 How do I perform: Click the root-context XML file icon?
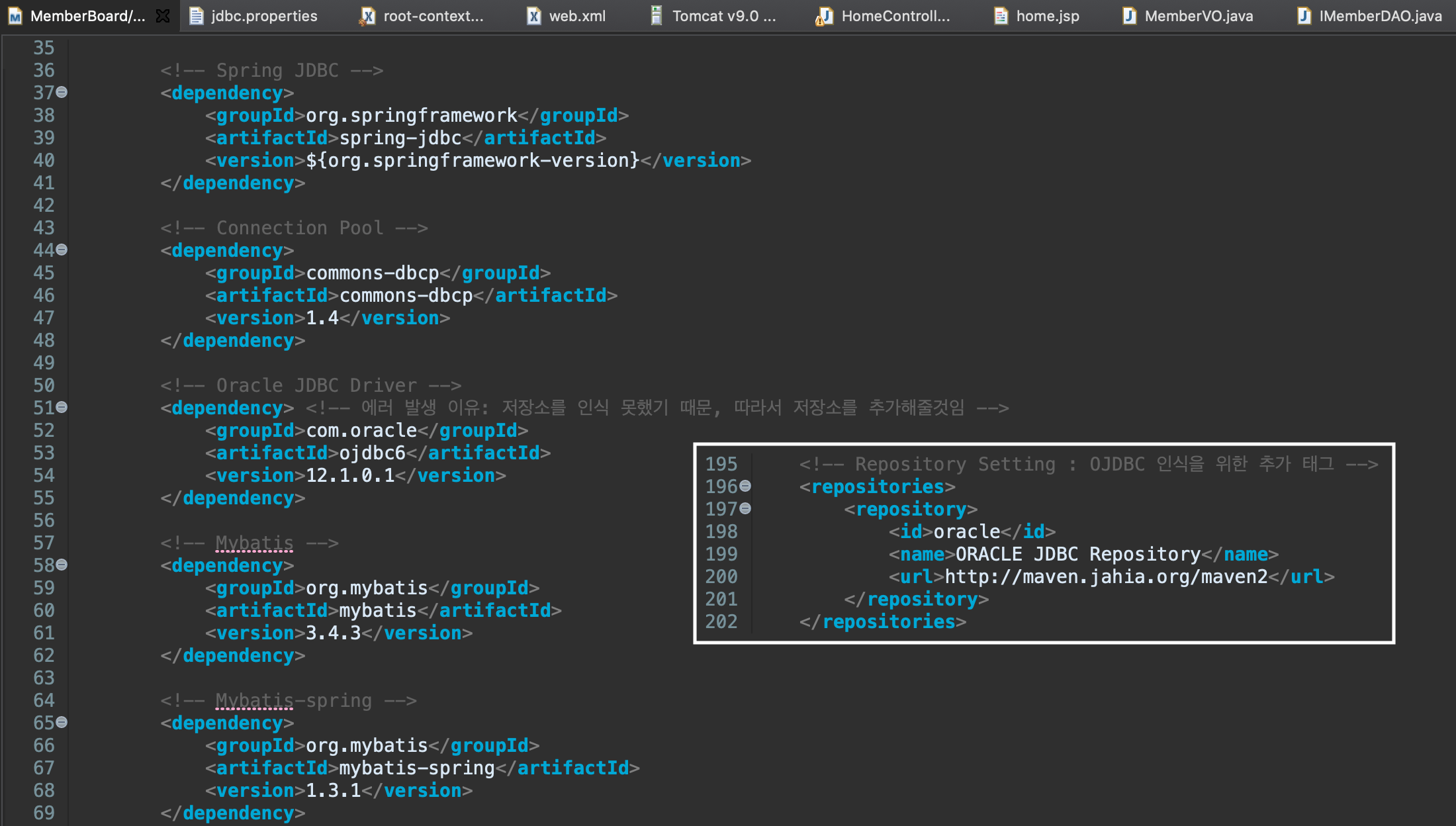(x=367, y=16)
